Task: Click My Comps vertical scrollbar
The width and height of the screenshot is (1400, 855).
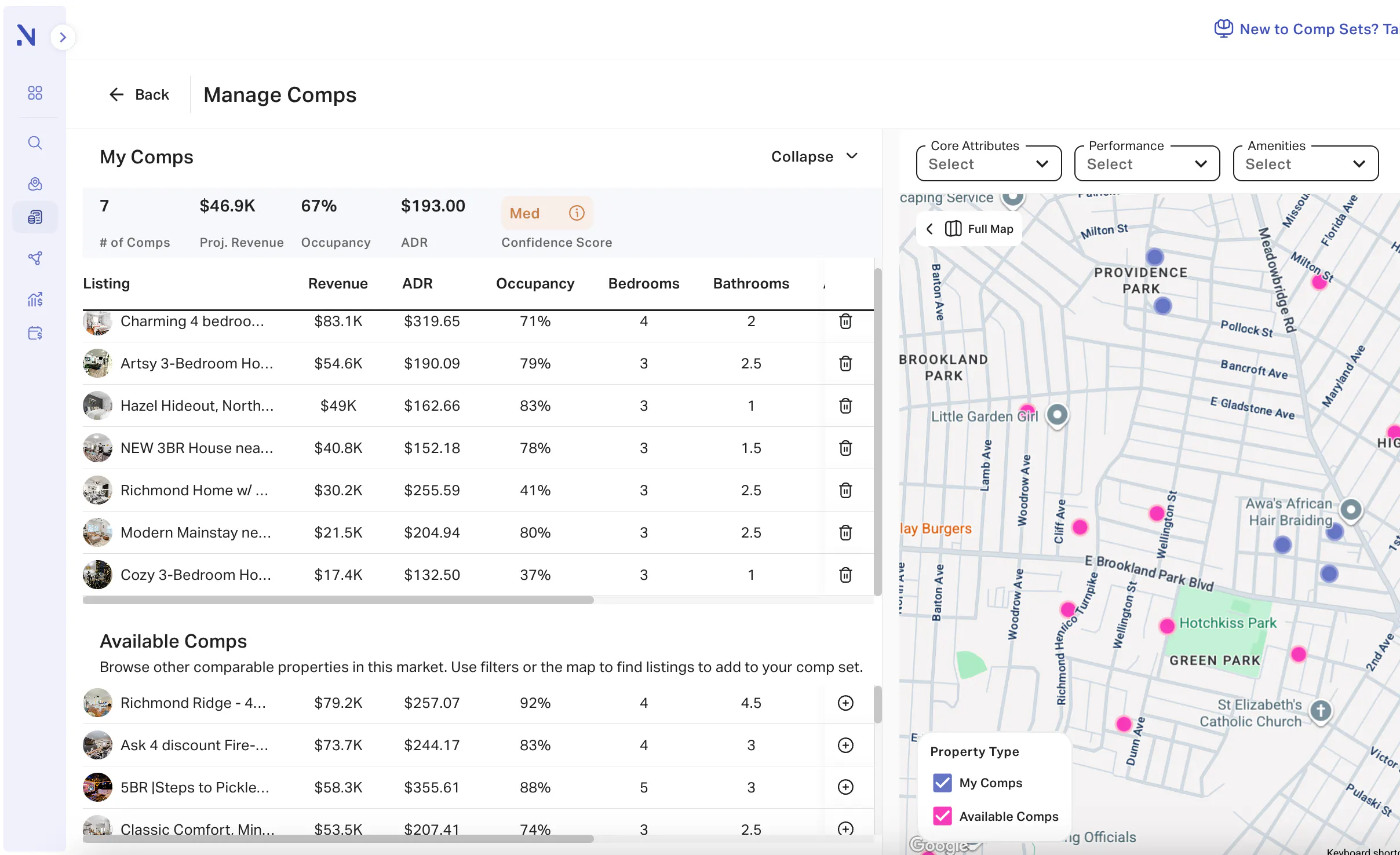Action: click(x=878, y=432)
